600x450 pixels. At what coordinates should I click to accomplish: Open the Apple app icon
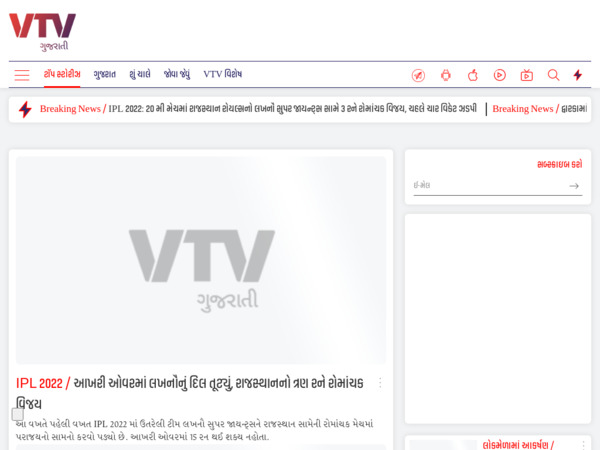(473, 75)
